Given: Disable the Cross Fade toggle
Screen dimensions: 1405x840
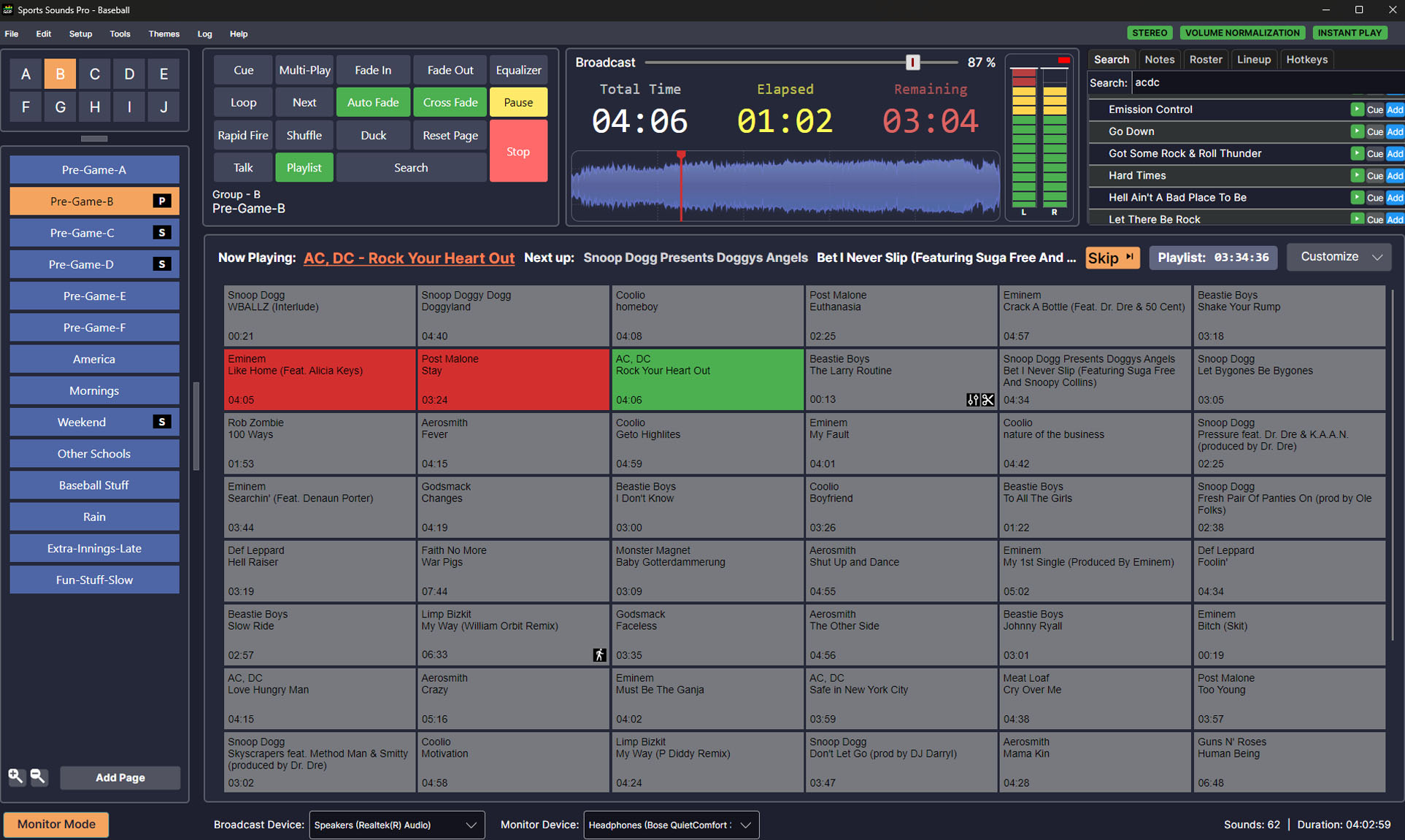Looking at the screenshot, I should 450,102.
